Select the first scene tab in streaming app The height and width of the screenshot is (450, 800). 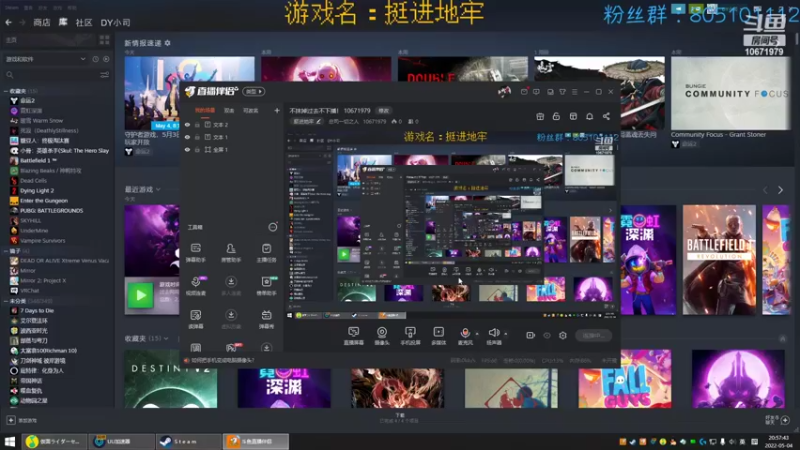click(205, 110)
